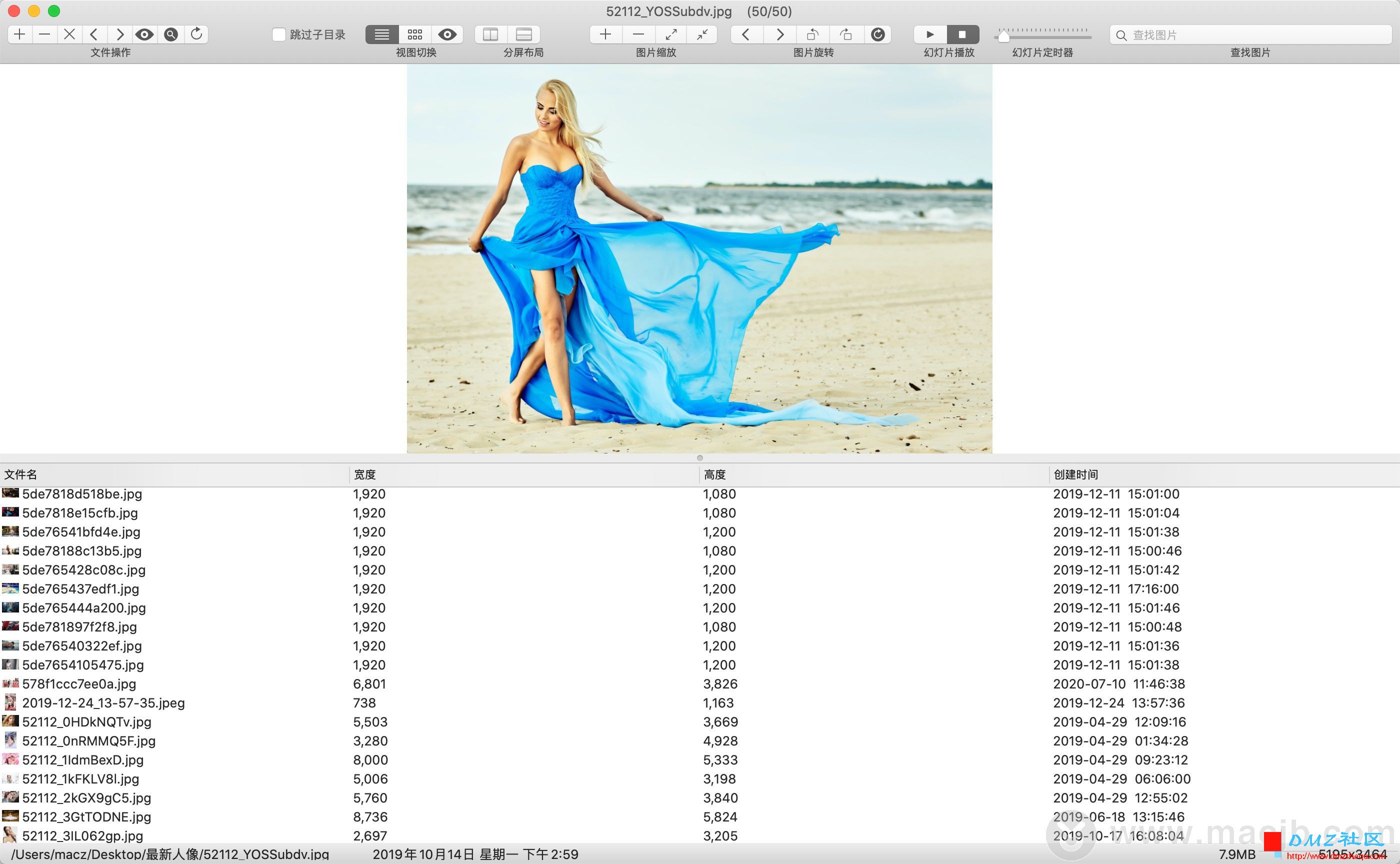
Task: Select file 52112_3GtTODNE.jpg
Action: point(87,816)
